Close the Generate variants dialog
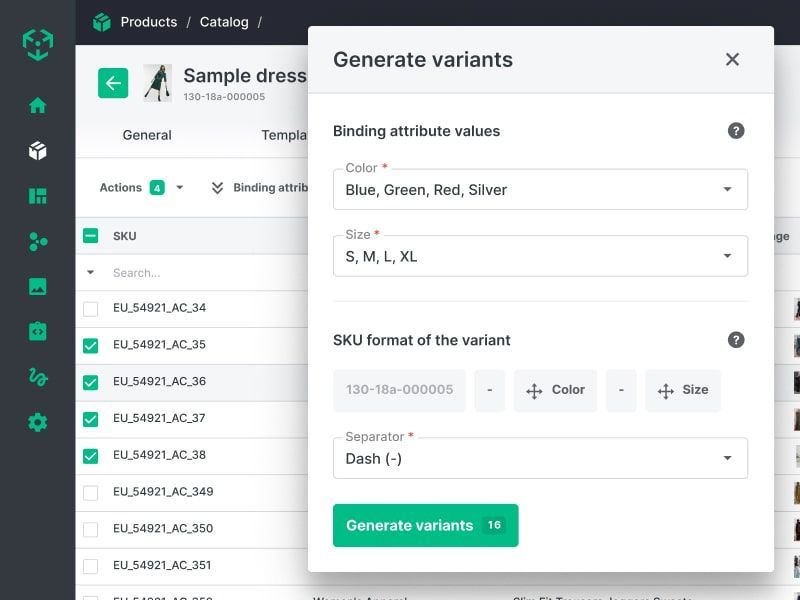Screen dimensions: 800x600 coord(732,59)
